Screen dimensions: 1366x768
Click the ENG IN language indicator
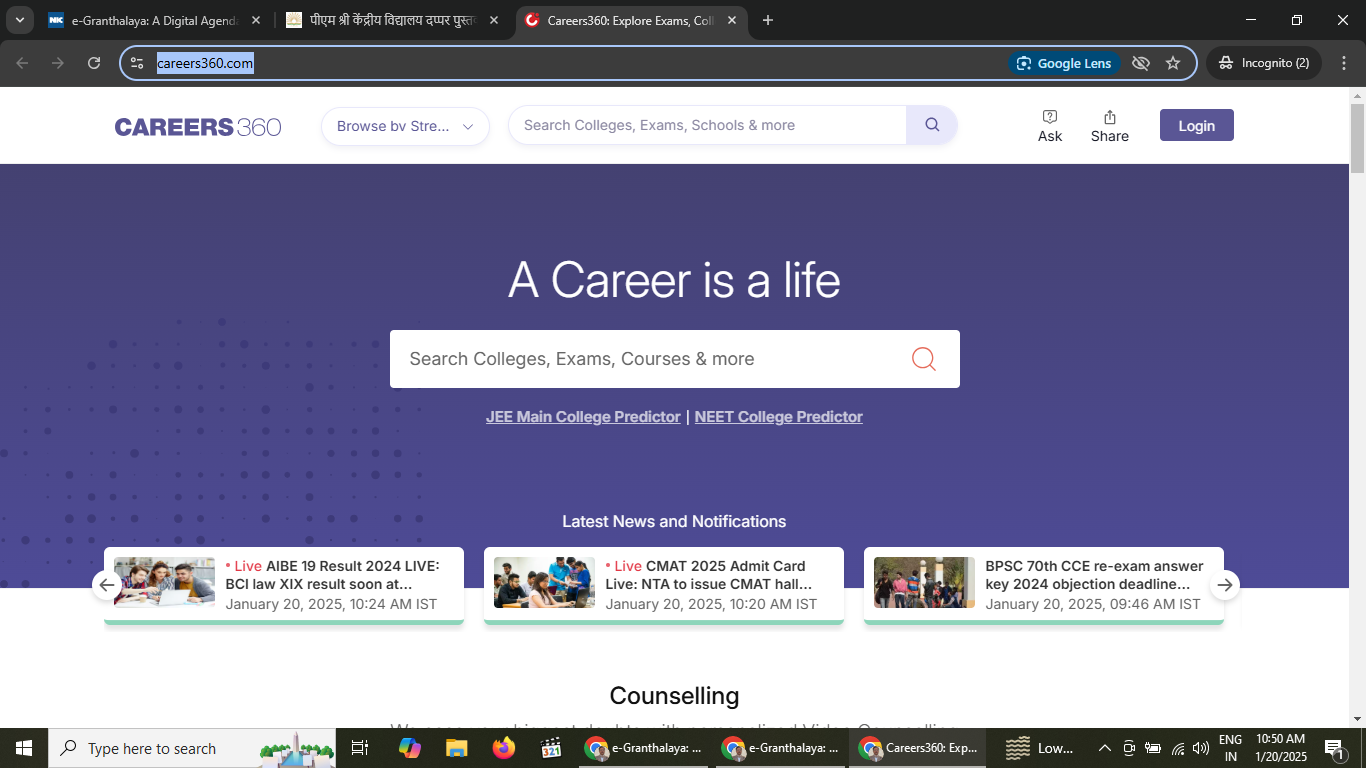tap(1230, 748)
